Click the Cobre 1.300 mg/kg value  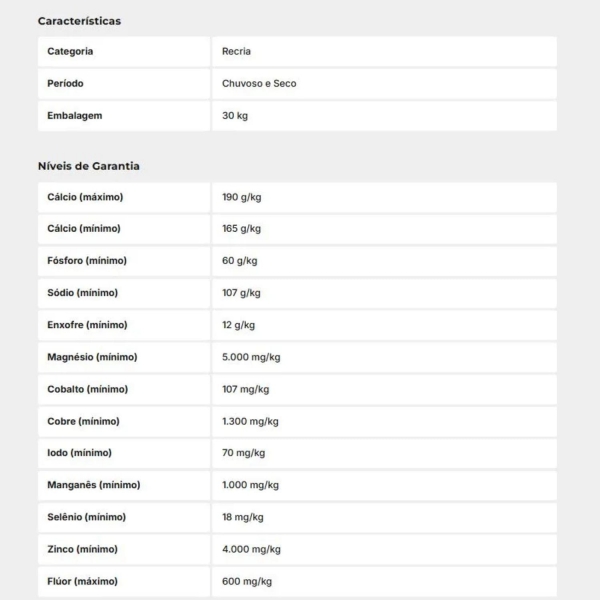[250, 421]
